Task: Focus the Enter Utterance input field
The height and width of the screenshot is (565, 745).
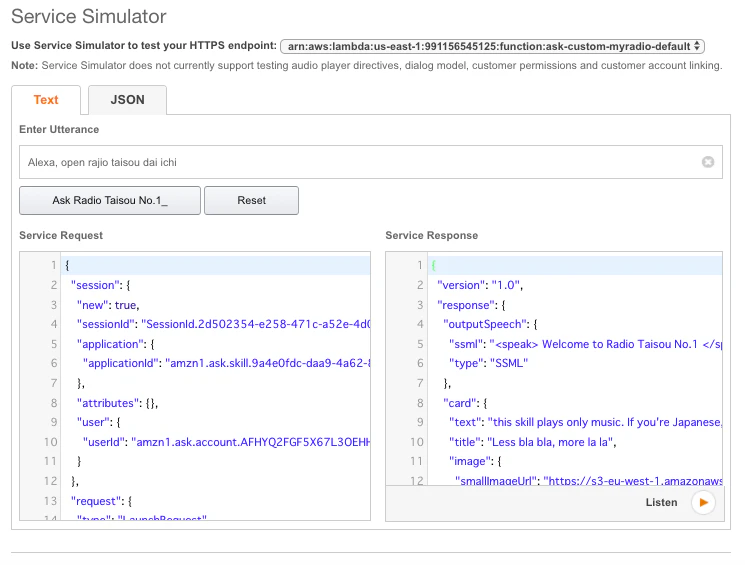Action: (x=371, y=162)
